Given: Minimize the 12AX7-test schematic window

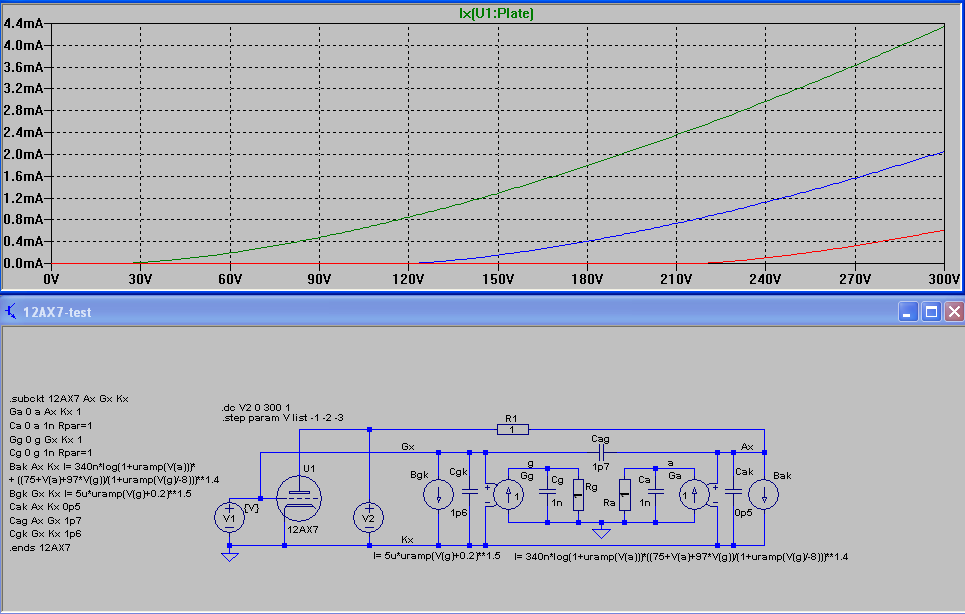Looking at the screenshot, I should [907, 312].
